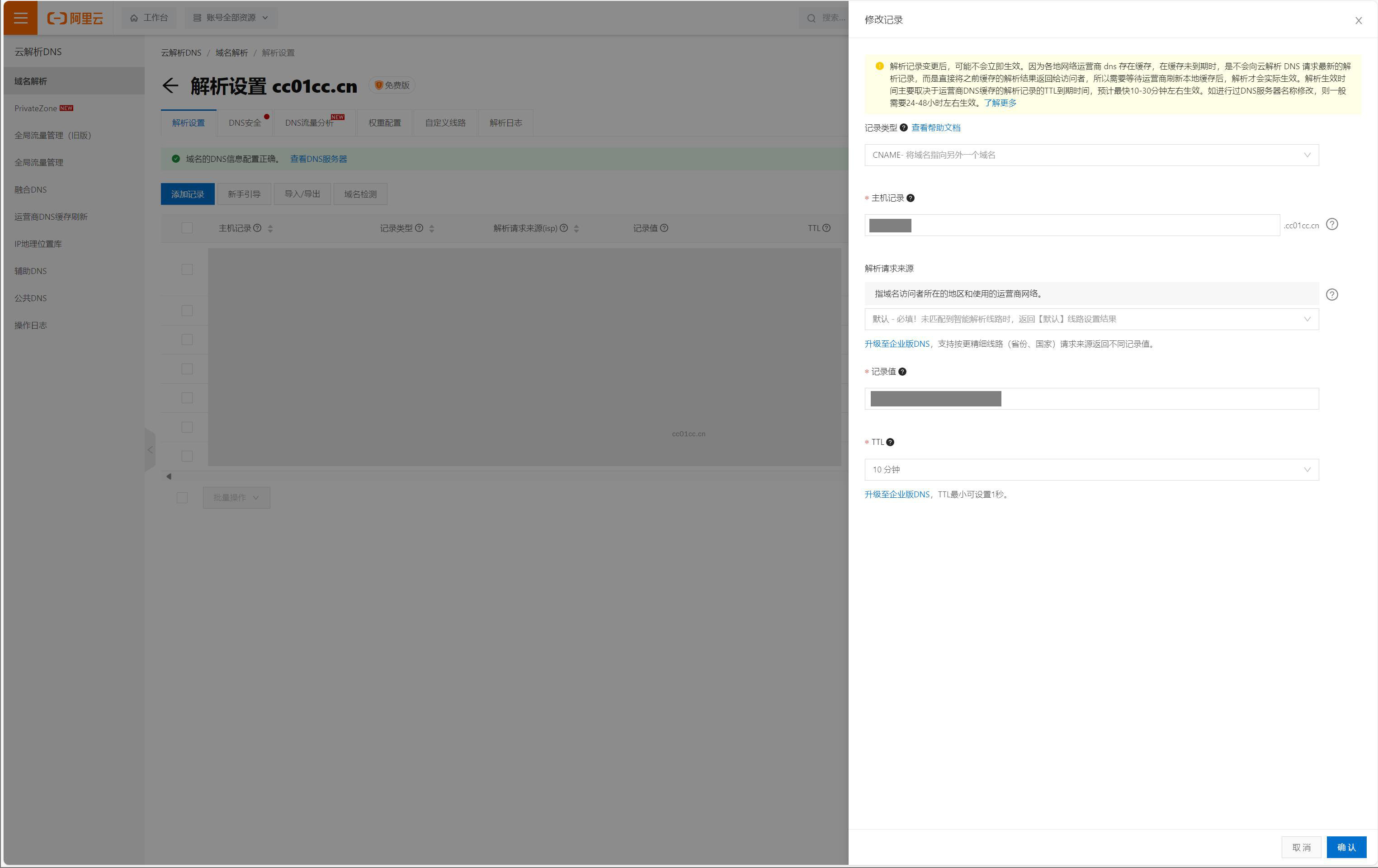Toggle the checkbox beside 批量操作
Viewport: 1378px width, 868px height.
182,498
